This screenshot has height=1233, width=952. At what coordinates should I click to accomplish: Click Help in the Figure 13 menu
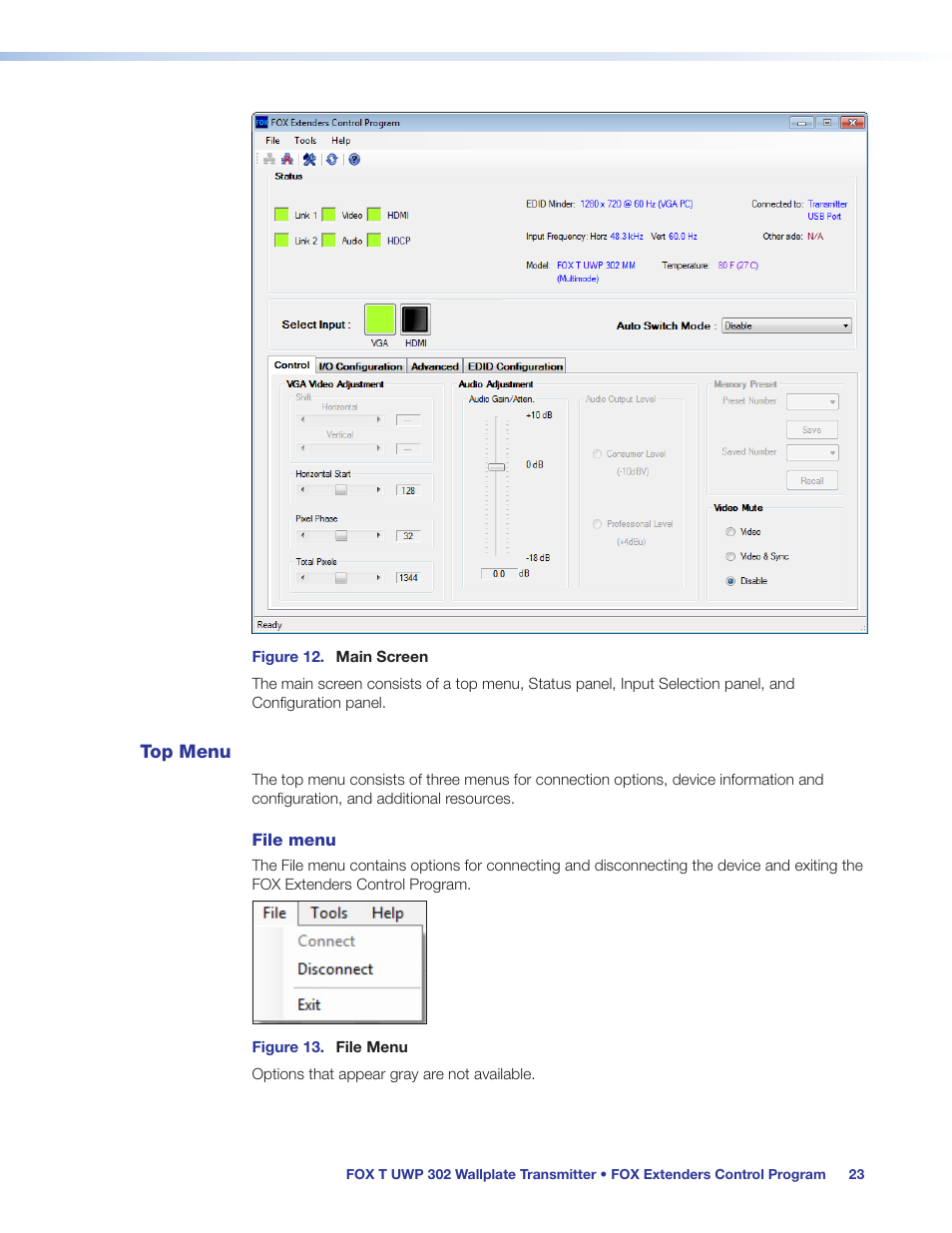(x=387, y=914)
